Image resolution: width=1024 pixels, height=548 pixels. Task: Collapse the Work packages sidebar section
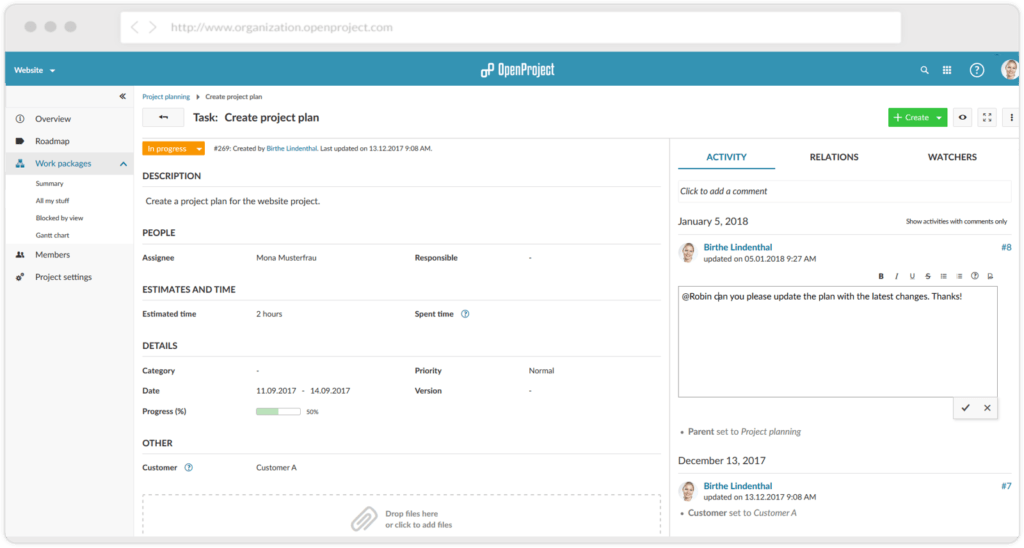click(123, 163)
